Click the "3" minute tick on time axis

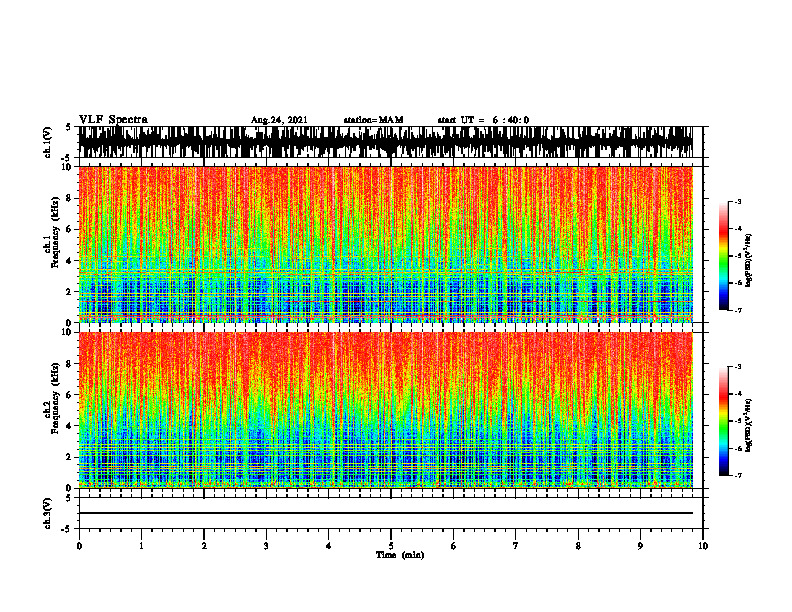(x=266, y=546)
